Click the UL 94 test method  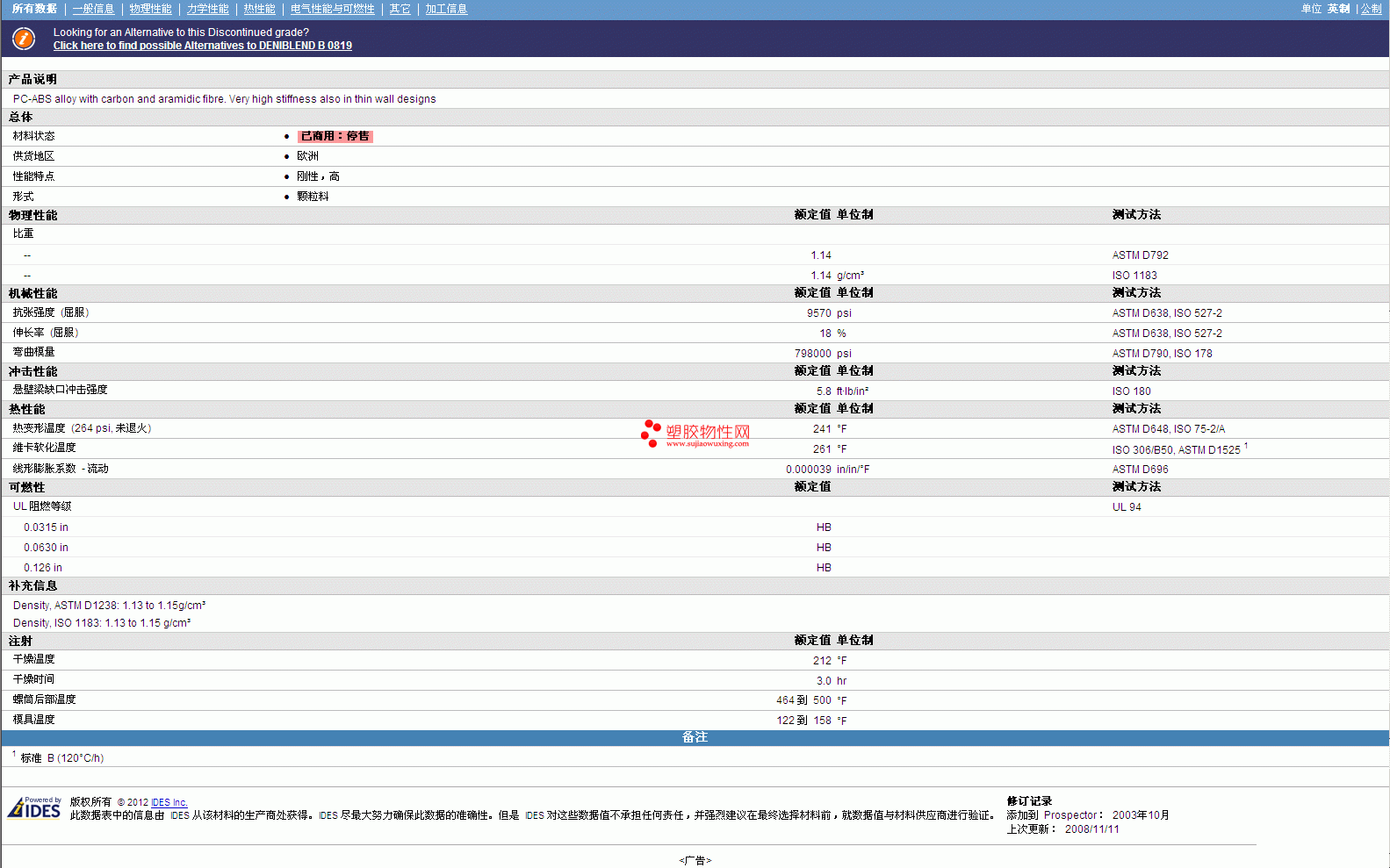(x=1127, y=507)
